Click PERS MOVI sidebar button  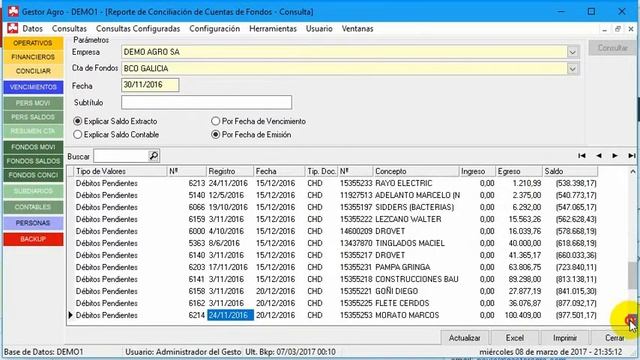(33, 103)
